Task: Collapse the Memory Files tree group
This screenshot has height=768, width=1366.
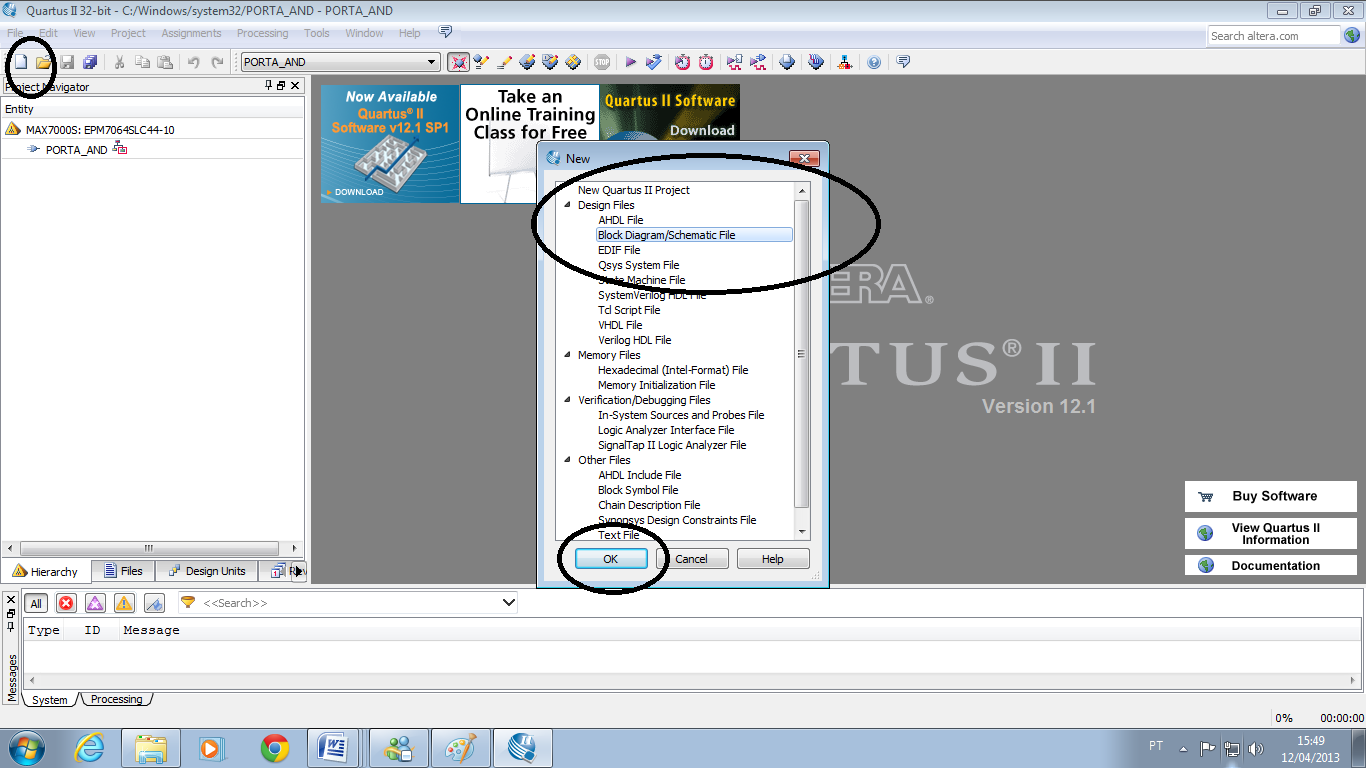Action: coord(568,355)
